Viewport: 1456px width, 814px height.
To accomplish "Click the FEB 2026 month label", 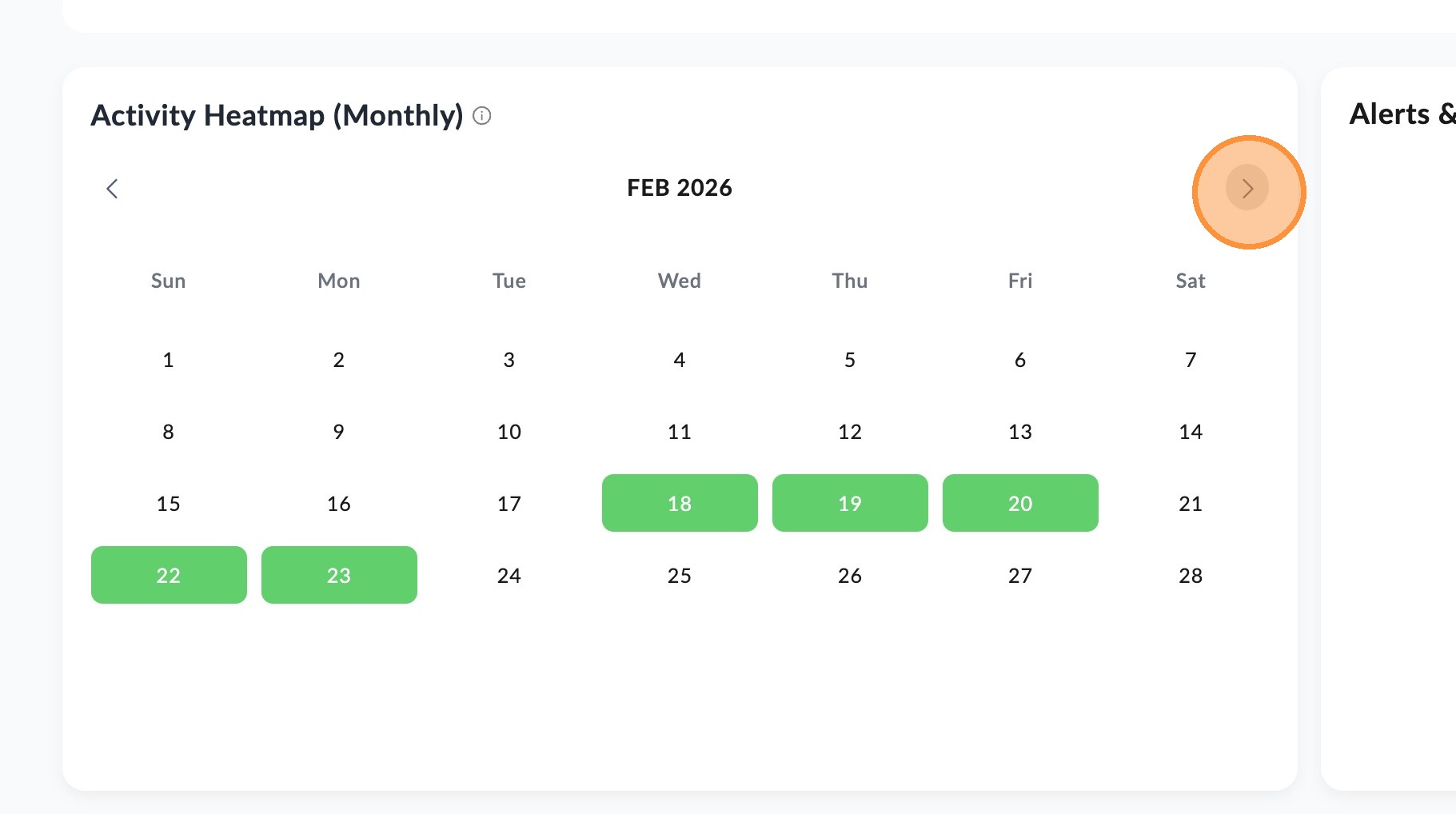I will pyautogui.click(x=680, y=188).
